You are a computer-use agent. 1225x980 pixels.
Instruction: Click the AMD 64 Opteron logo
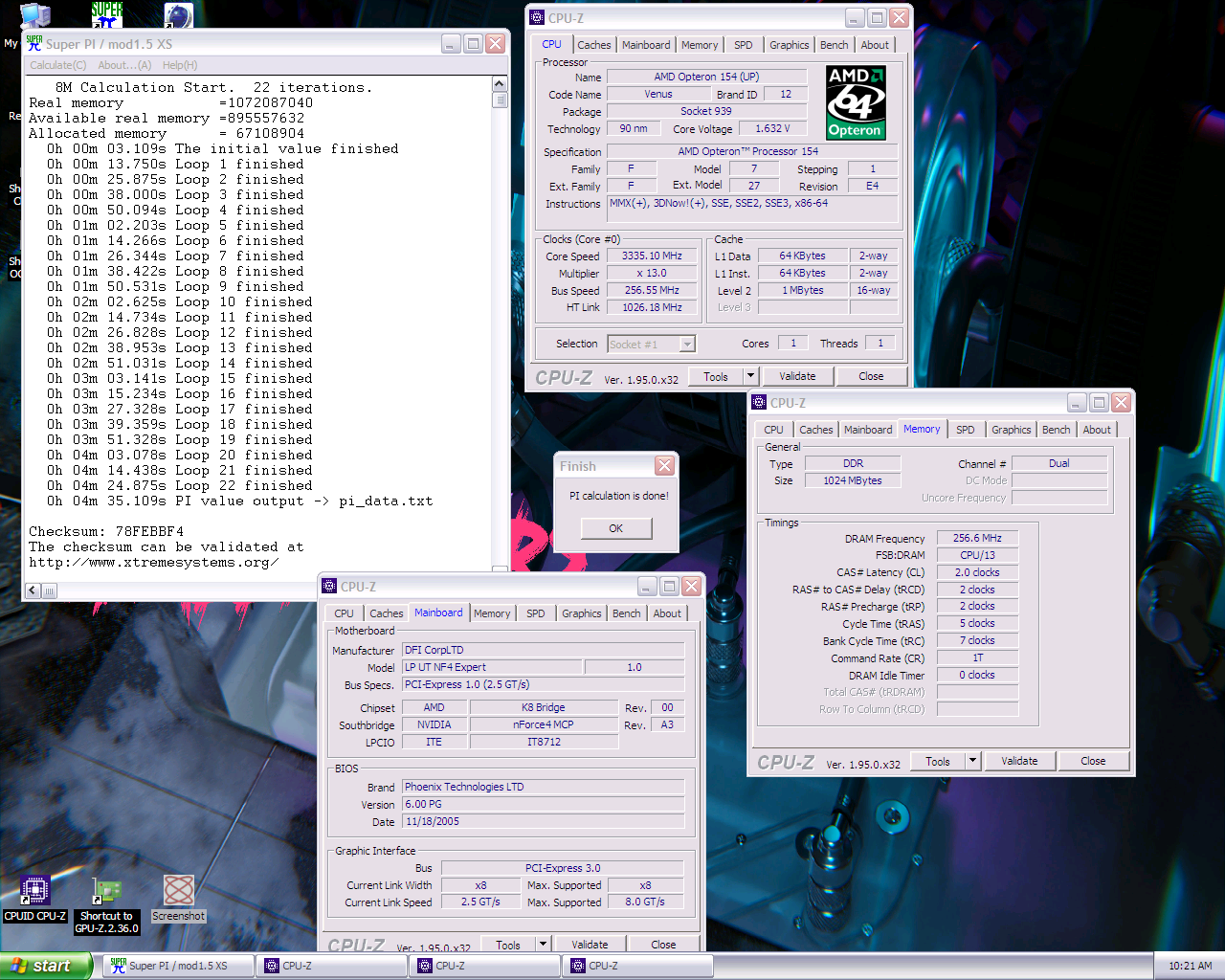[856, 102]
